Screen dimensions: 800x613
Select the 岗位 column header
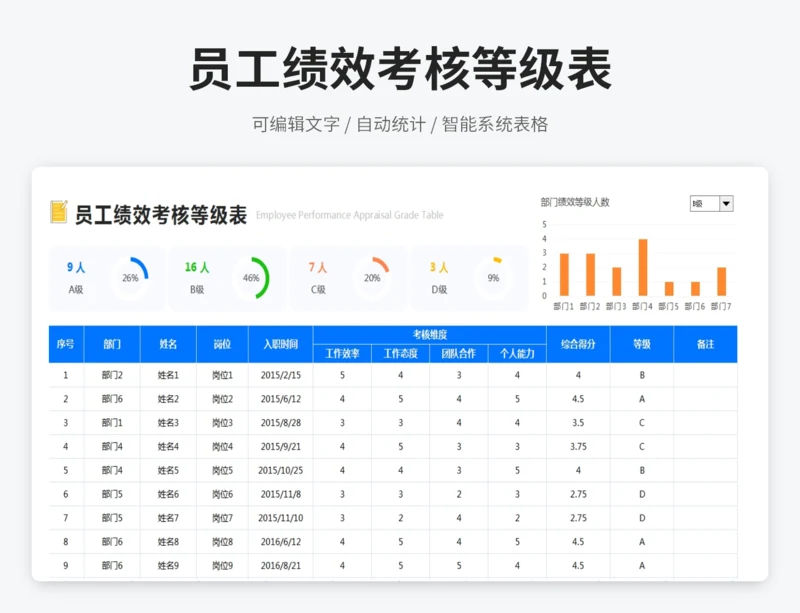pos(222,344)
